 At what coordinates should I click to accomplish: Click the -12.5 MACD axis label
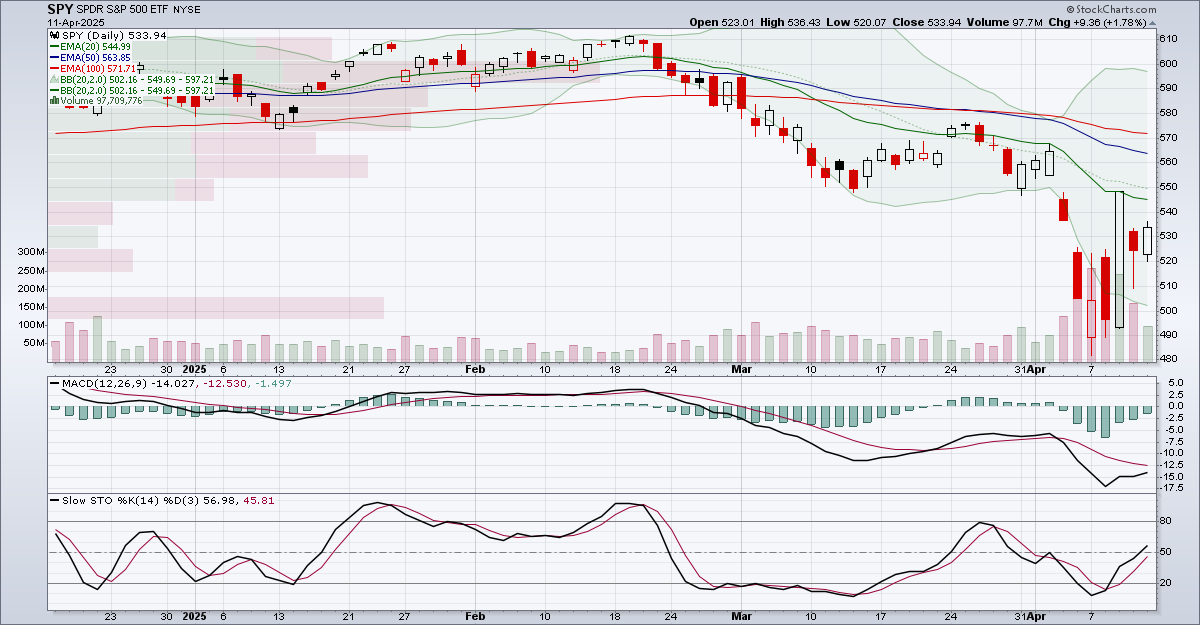[1170, 464]
